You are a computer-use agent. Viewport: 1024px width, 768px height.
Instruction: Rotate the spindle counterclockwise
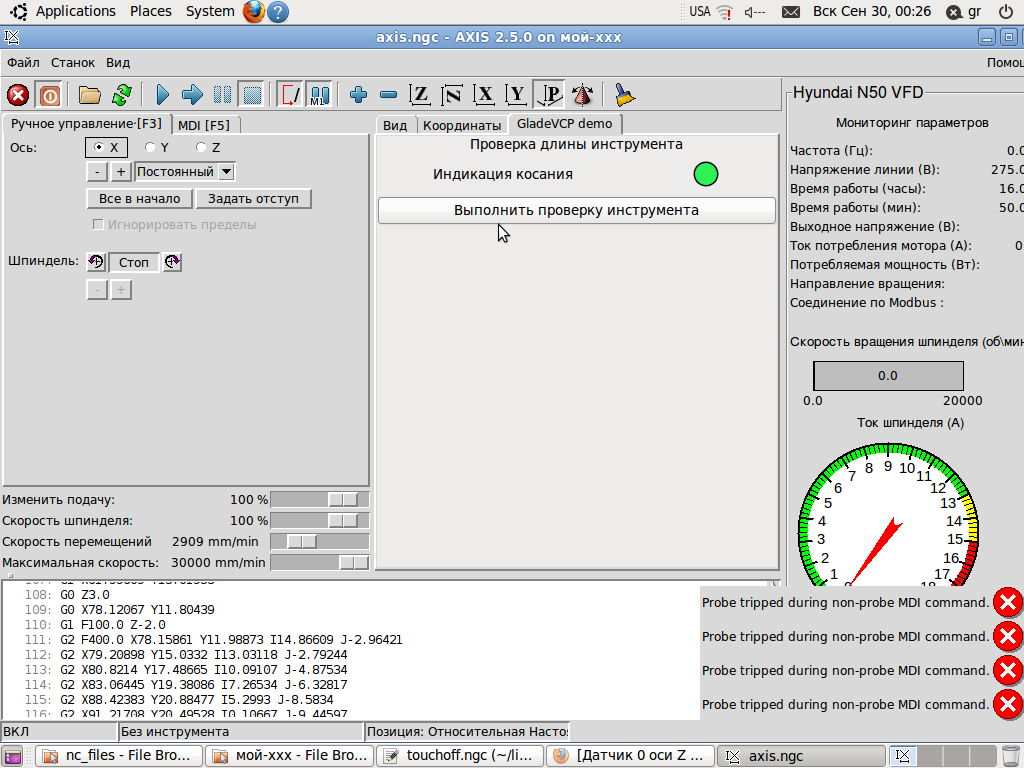click(96, 262)
